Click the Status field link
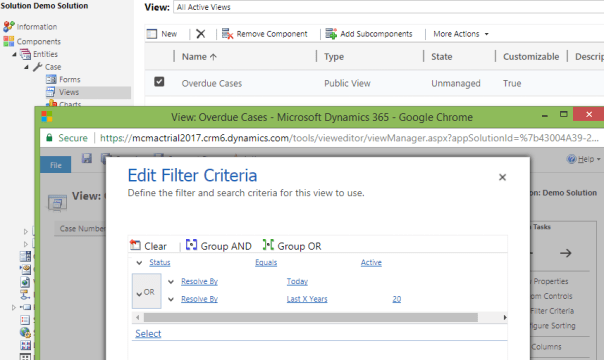 (x=160, y=263)
